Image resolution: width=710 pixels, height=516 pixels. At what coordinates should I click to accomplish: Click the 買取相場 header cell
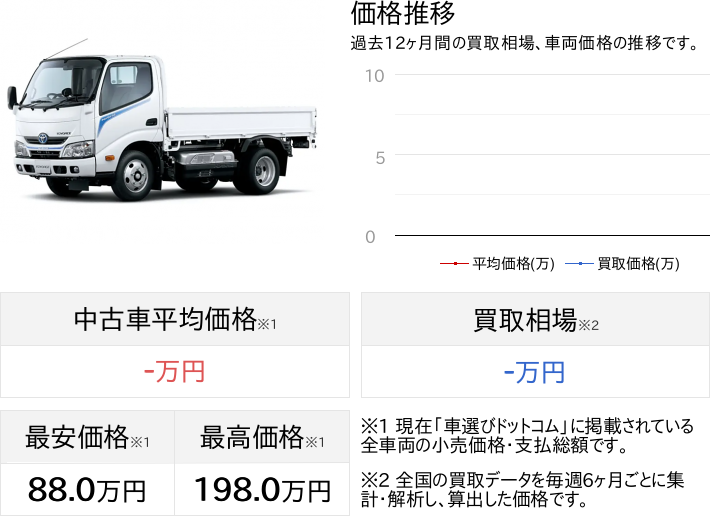pyautogui.click(x=535, y=320)
